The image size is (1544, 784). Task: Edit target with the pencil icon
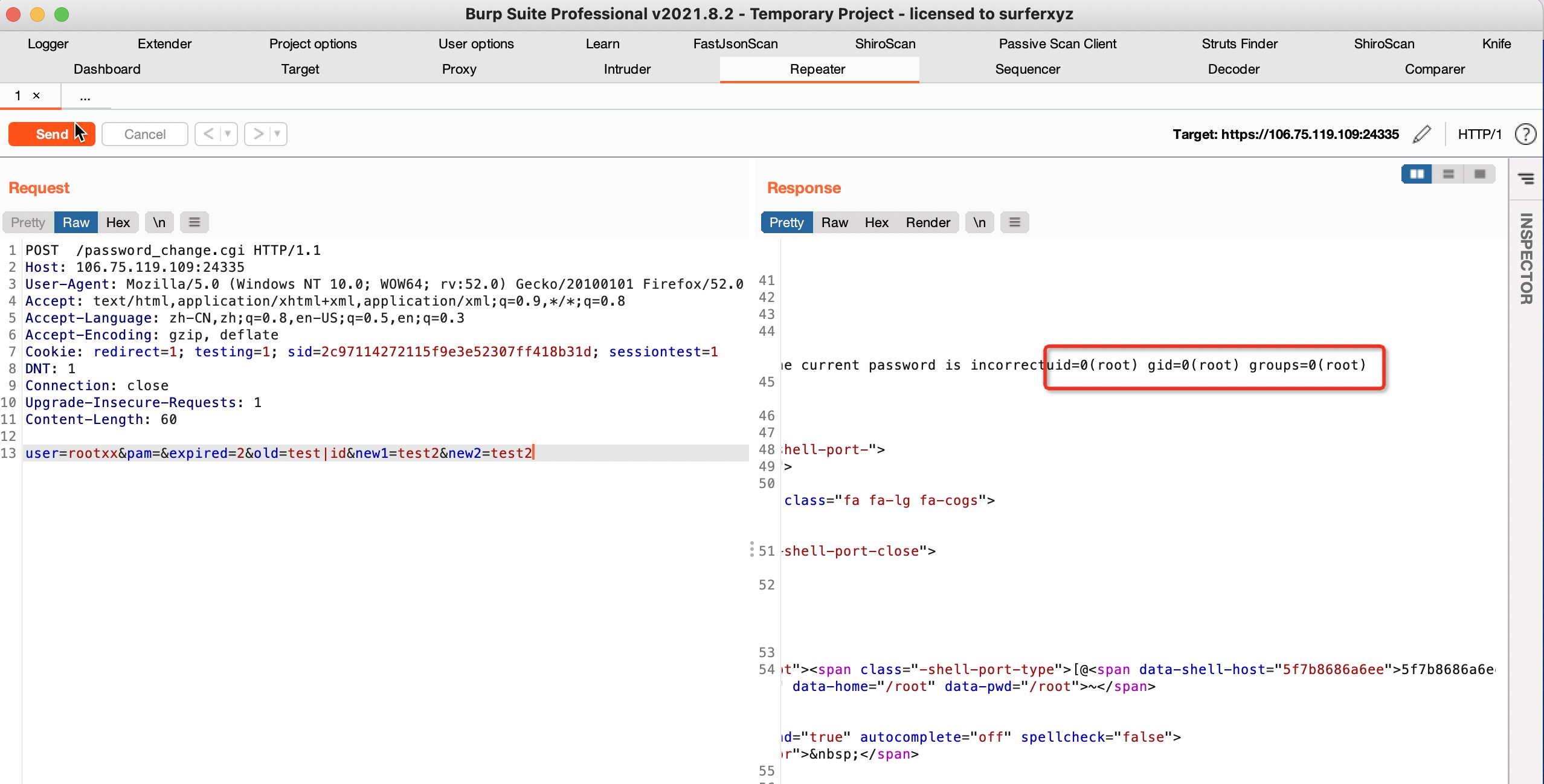1423,134
